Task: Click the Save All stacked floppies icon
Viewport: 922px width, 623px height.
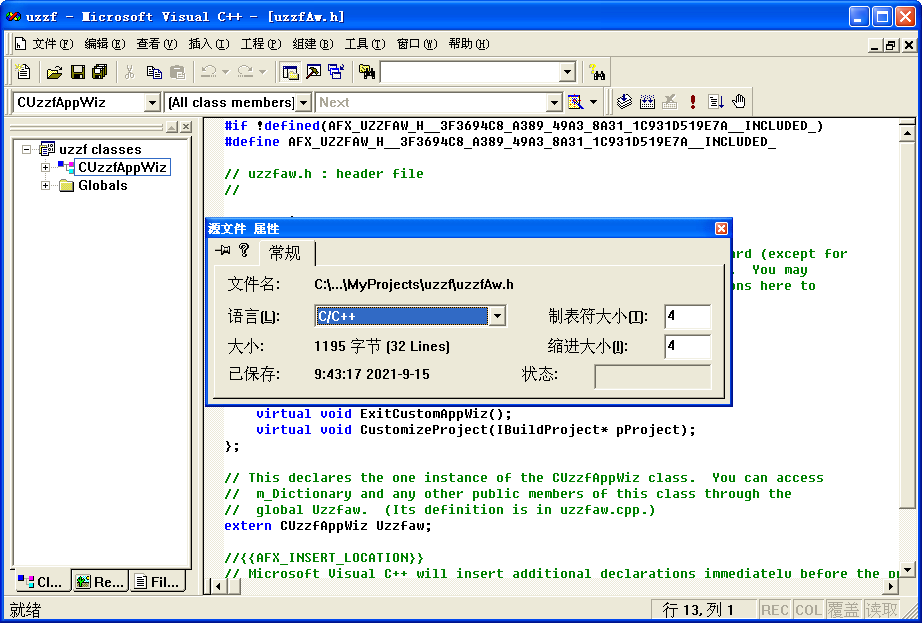Action: tap(100, 72)
